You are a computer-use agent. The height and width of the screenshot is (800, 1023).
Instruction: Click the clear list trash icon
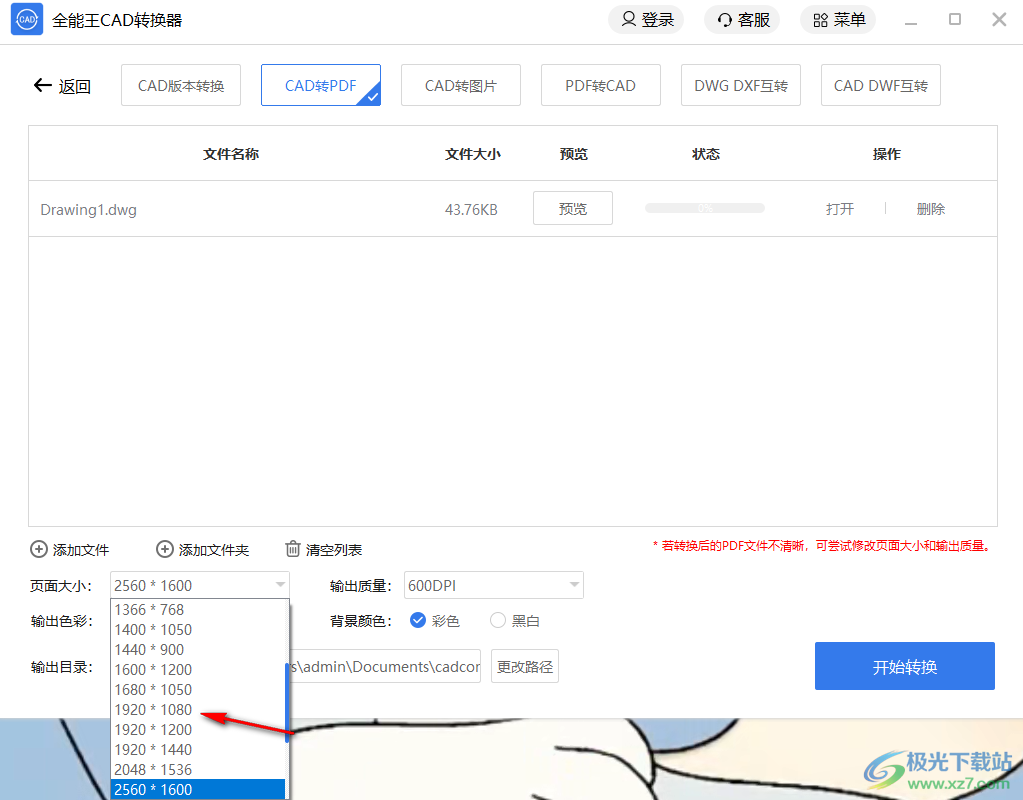[x=293, y=549]
